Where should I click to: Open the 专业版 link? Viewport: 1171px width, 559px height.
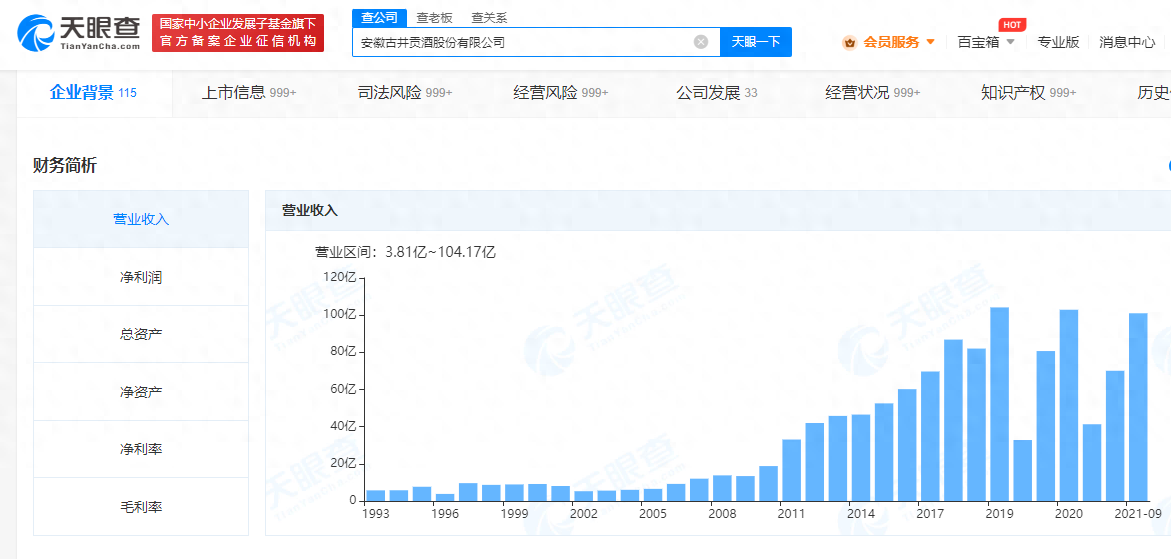click(1058, 43)
